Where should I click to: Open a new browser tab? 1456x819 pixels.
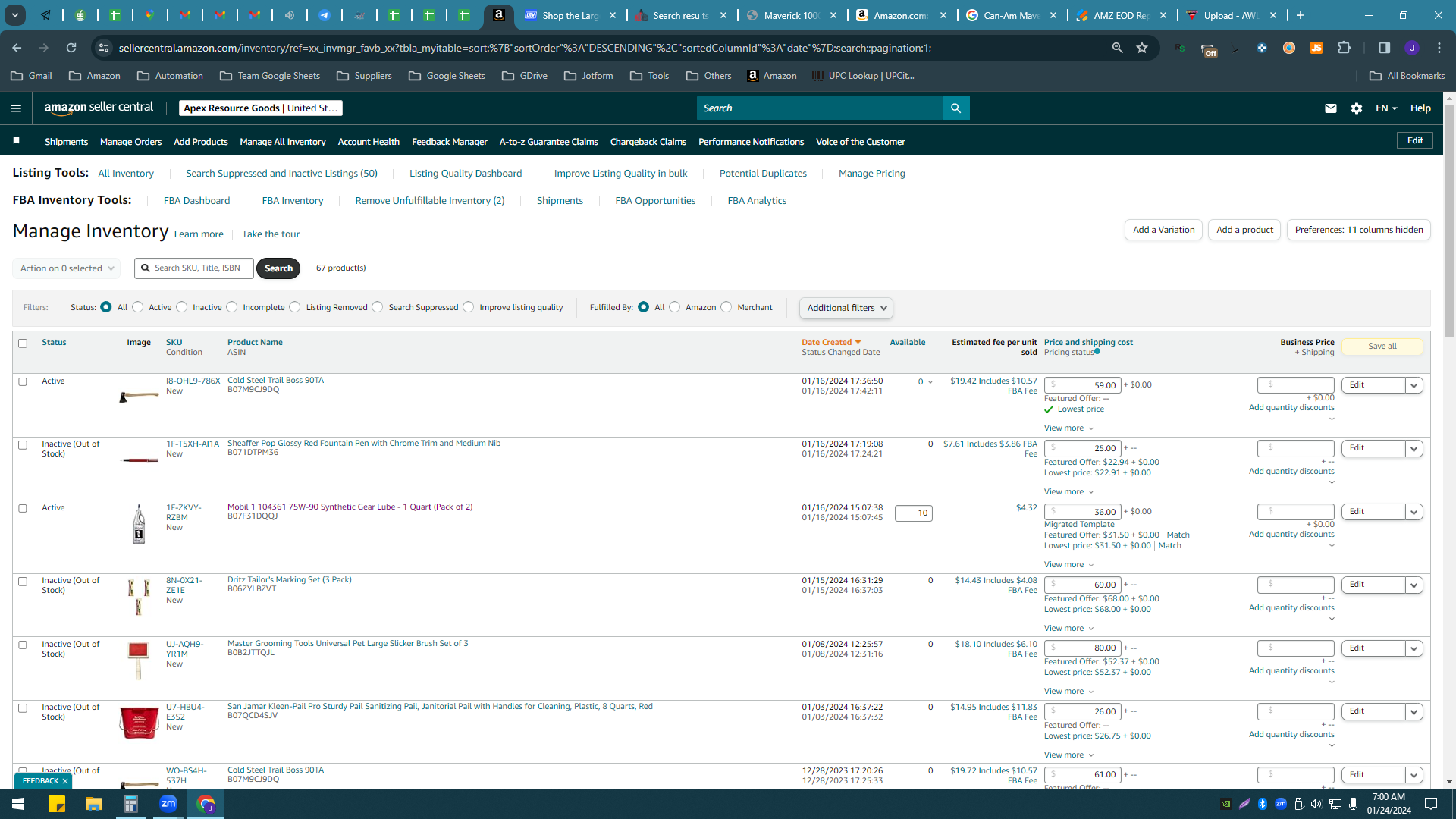tap(1301, 15)
